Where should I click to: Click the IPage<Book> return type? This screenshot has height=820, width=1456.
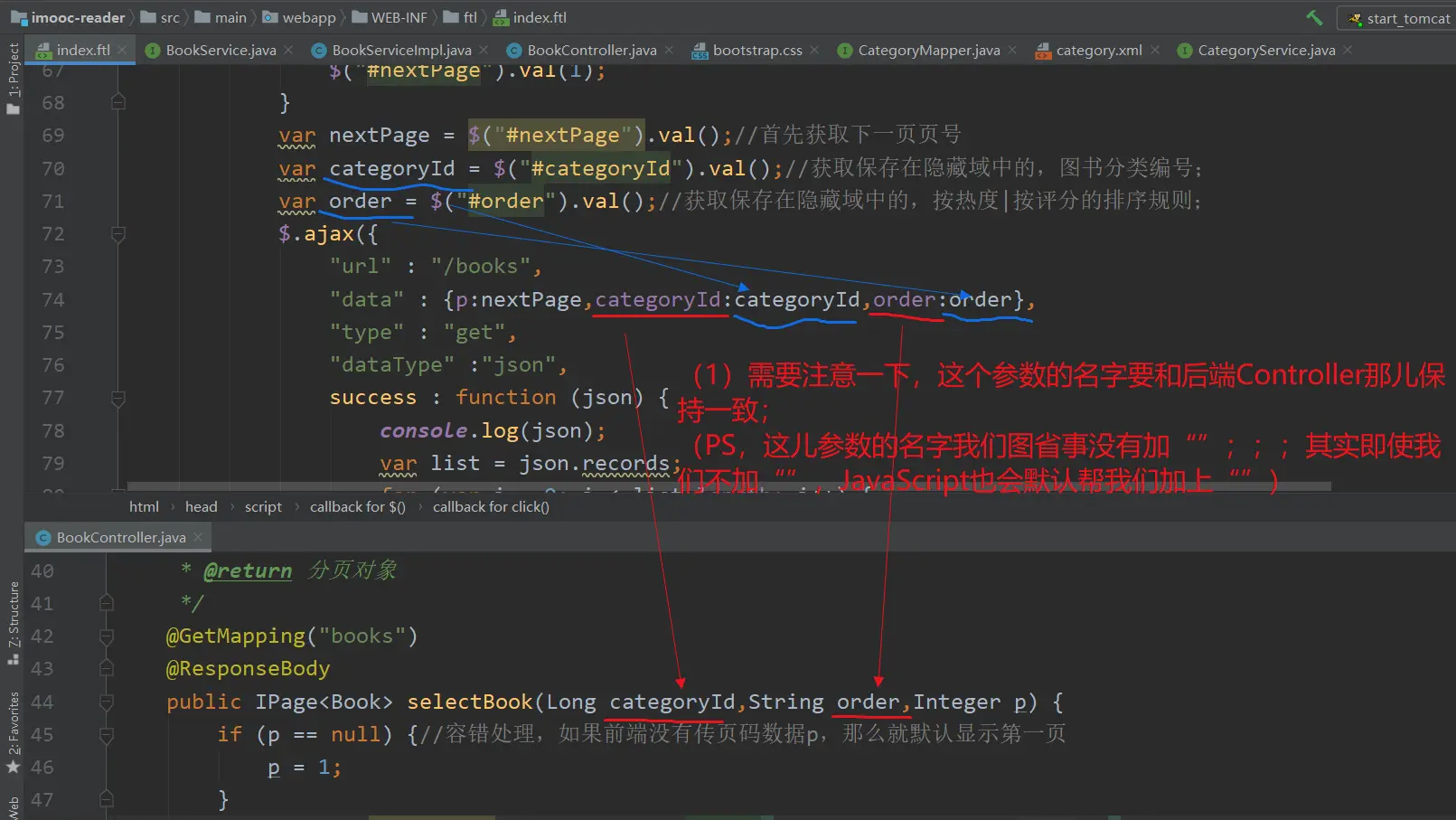tap(324, 702)
